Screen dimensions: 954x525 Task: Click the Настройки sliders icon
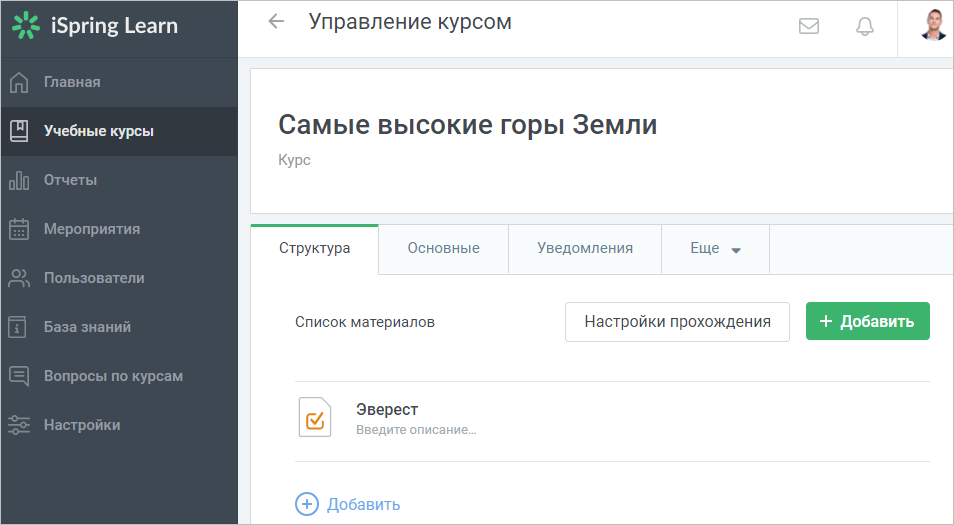pos(19,425)
